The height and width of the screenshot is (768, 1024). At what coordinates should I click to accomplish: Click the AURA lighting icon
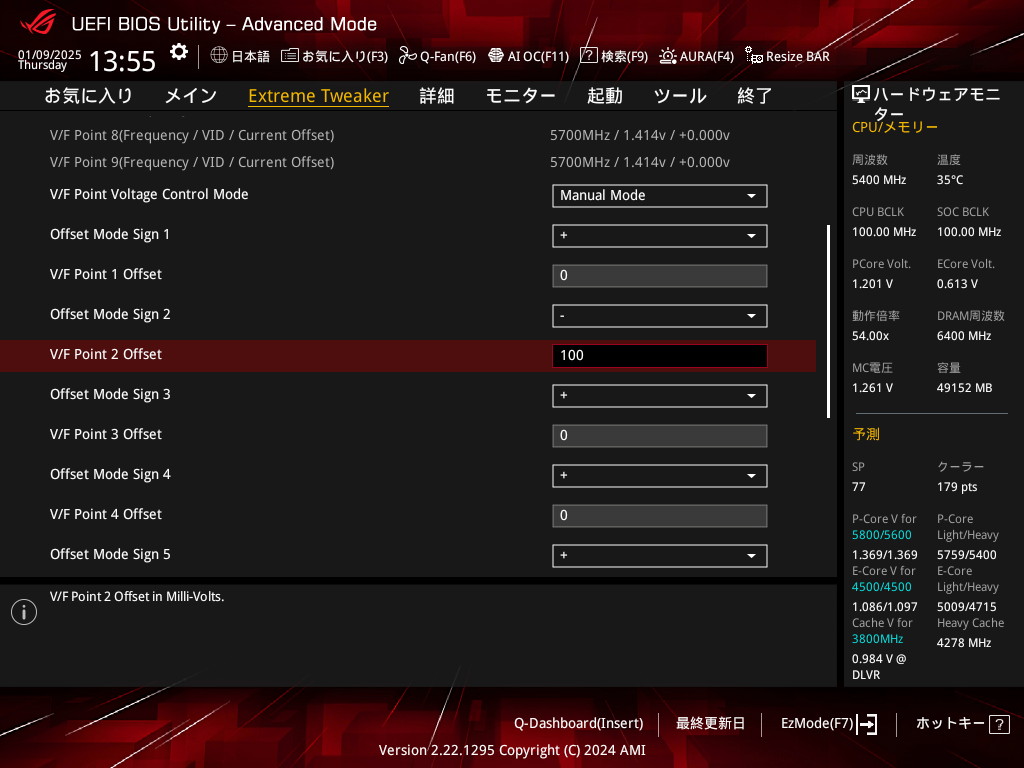click(x=667, y=56)
